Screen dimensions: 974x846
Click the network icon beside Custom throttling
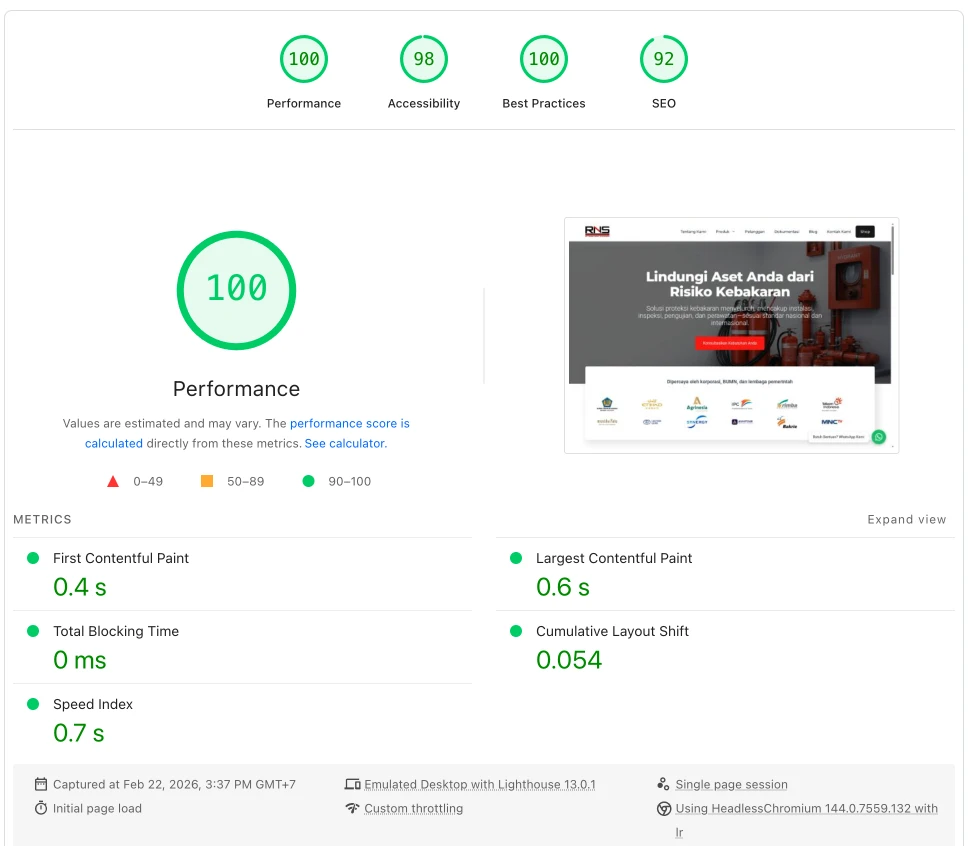tap(352, 809)
